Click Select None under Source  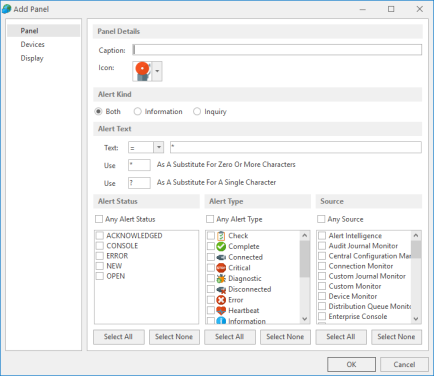[x=396, y=337]
